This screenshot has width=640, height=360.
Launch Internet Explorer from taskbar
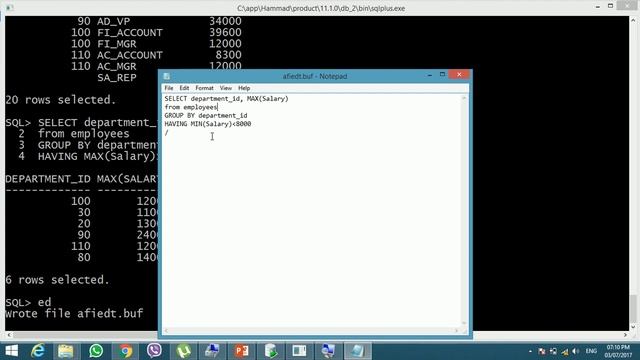click(x=38, y=351)
